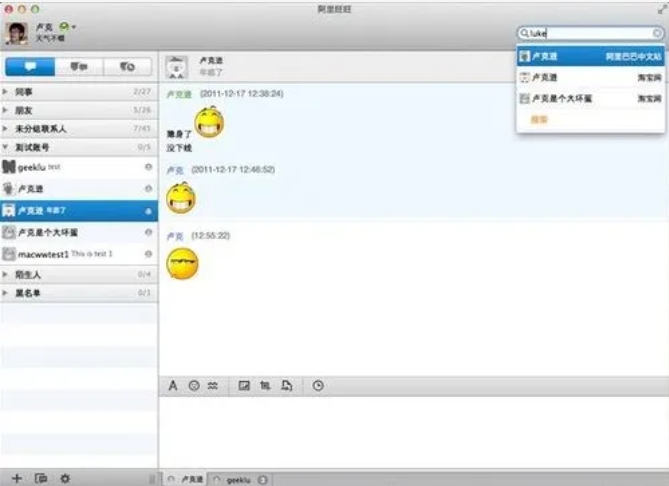Click the send picture icon

coord(244,386)
